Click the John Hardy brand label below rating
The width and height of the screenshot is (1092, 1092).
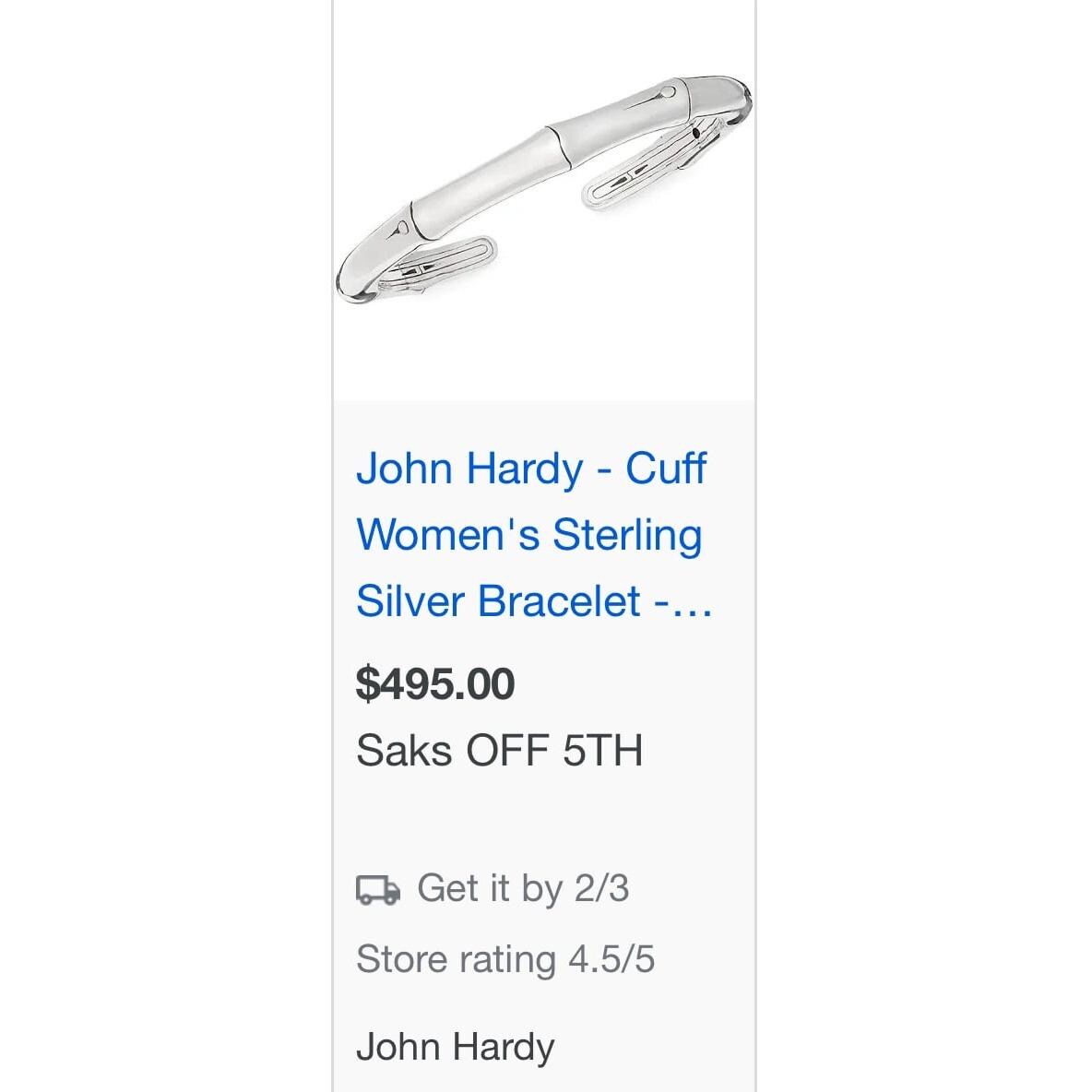[x=456, y=1047]
